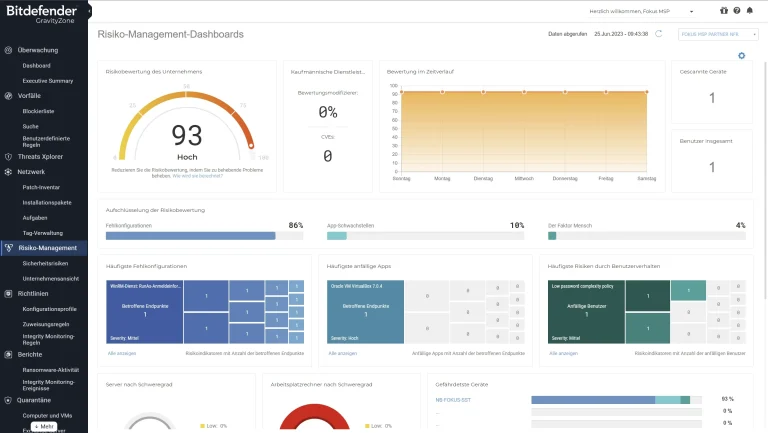Open the FOKUS MSP PARTNER NFR dropdown
Image resolution: width=768 pixels, height=433 pixels.
(719, 34)
